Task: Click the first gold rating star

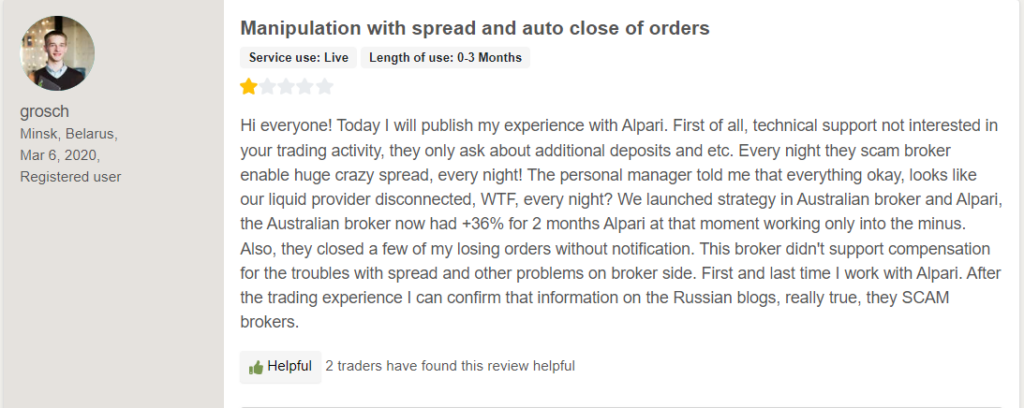Action: [x=248, y=87]
